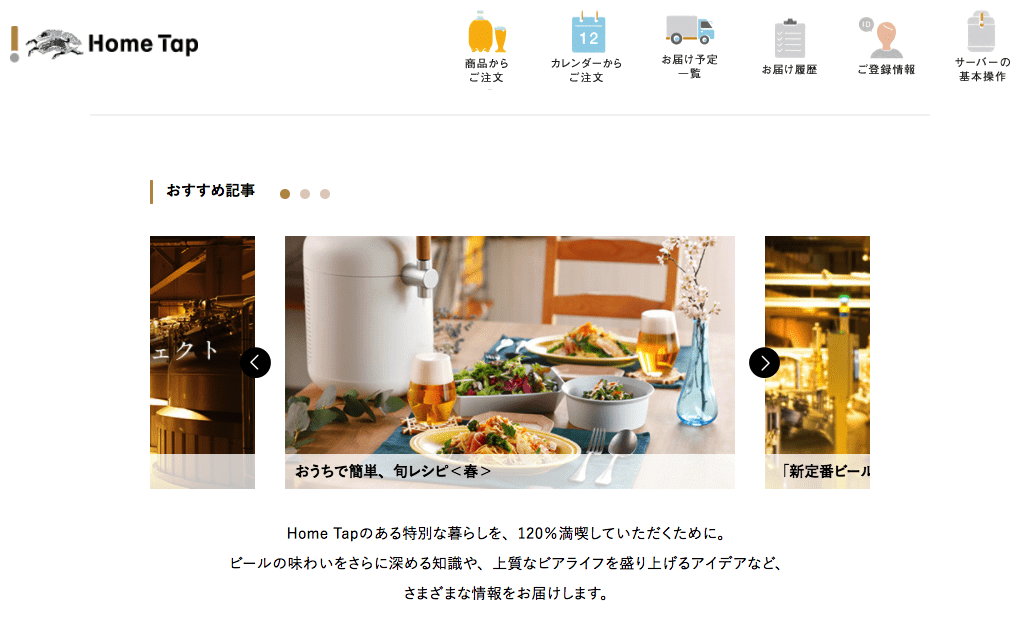Advance carousel with right arrow button
The height and width of the screenshot is (622, 1026).
(x=764, y=362)
